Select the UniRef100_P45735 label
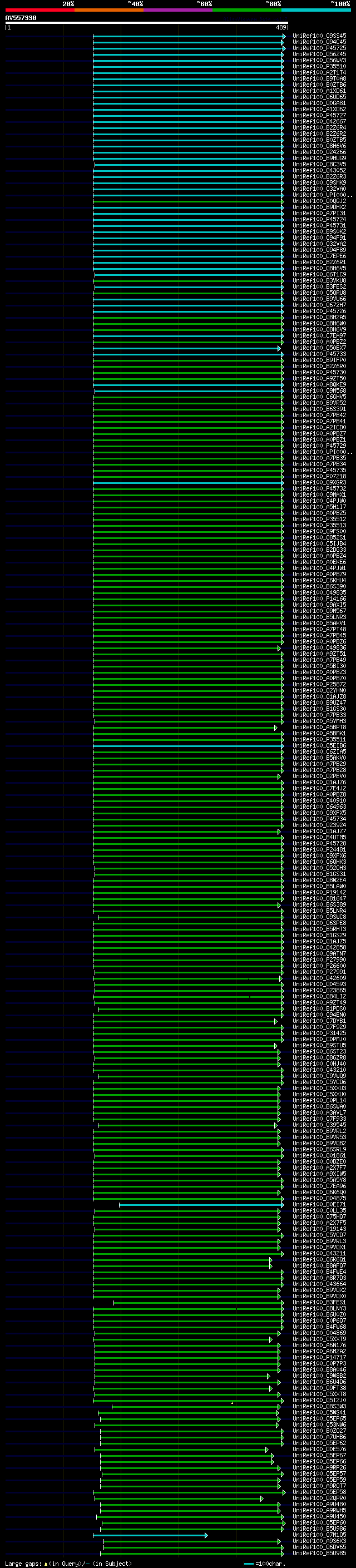 [x=319, y=471]
